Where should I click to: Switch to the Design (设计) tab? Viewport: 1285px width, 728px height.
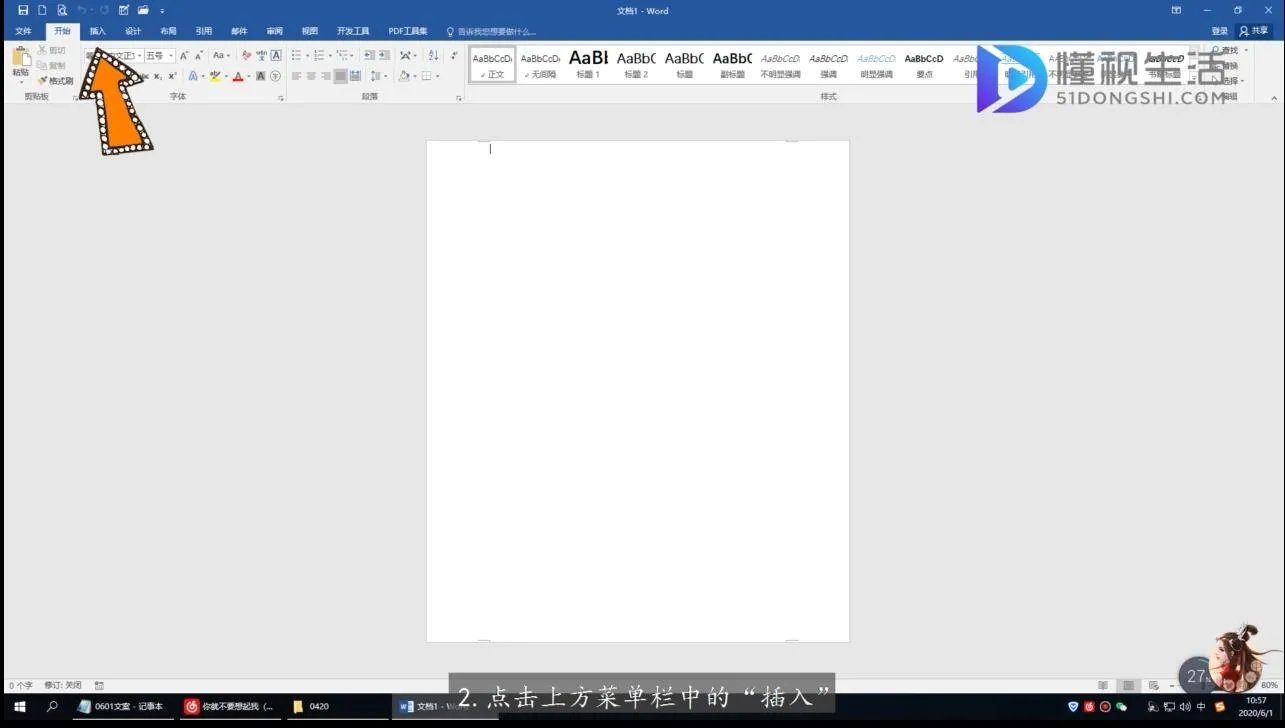pos(133,31)
